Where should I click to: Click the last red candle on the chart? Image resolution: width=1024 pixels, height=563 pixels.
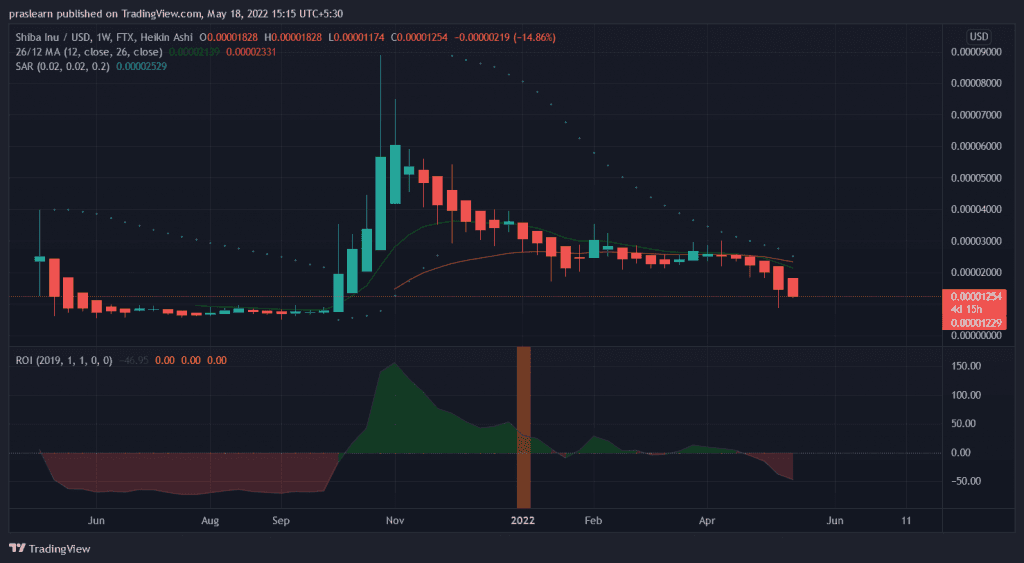(793, 287)
